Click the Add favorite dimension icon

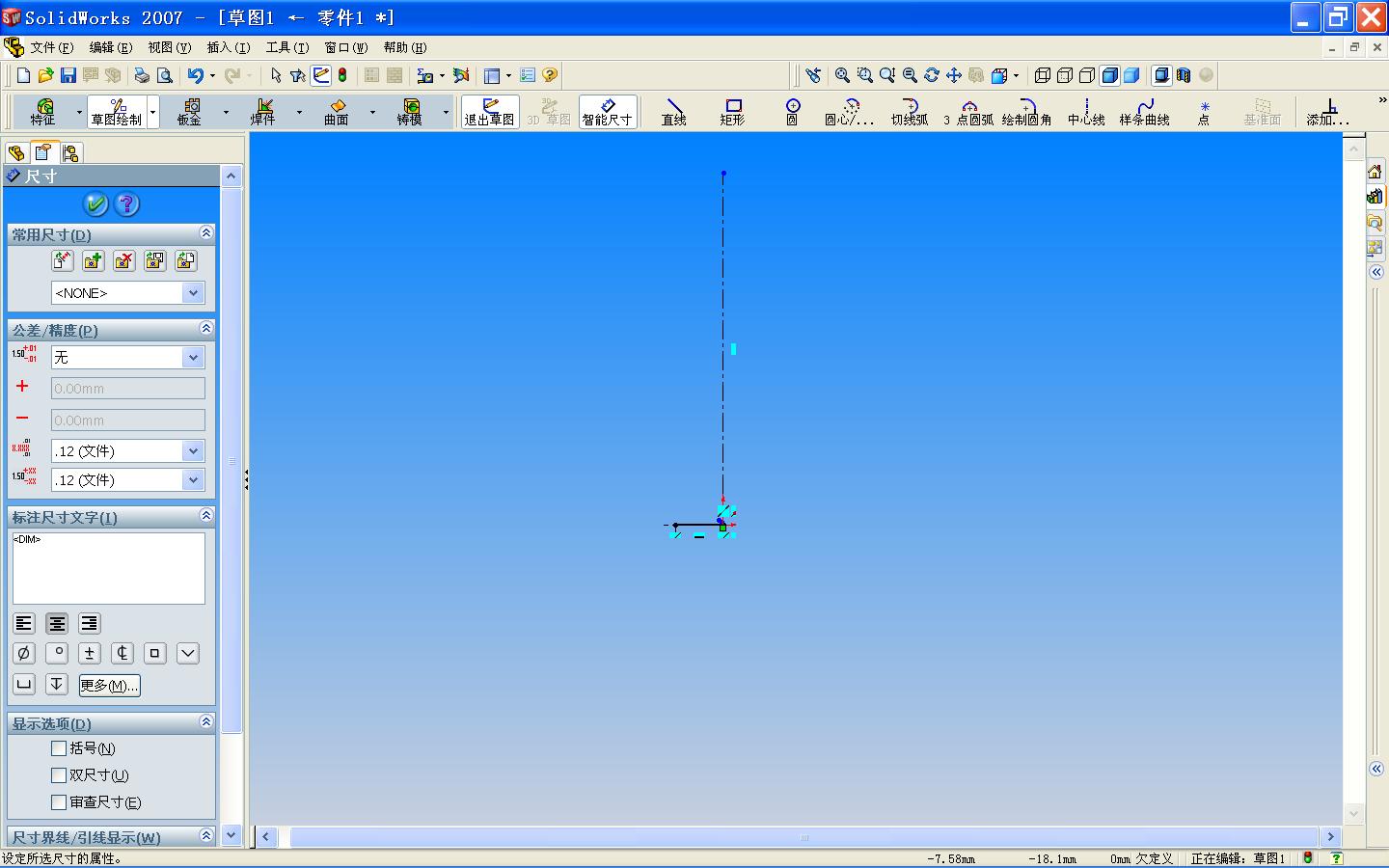[x=94, y=261]
